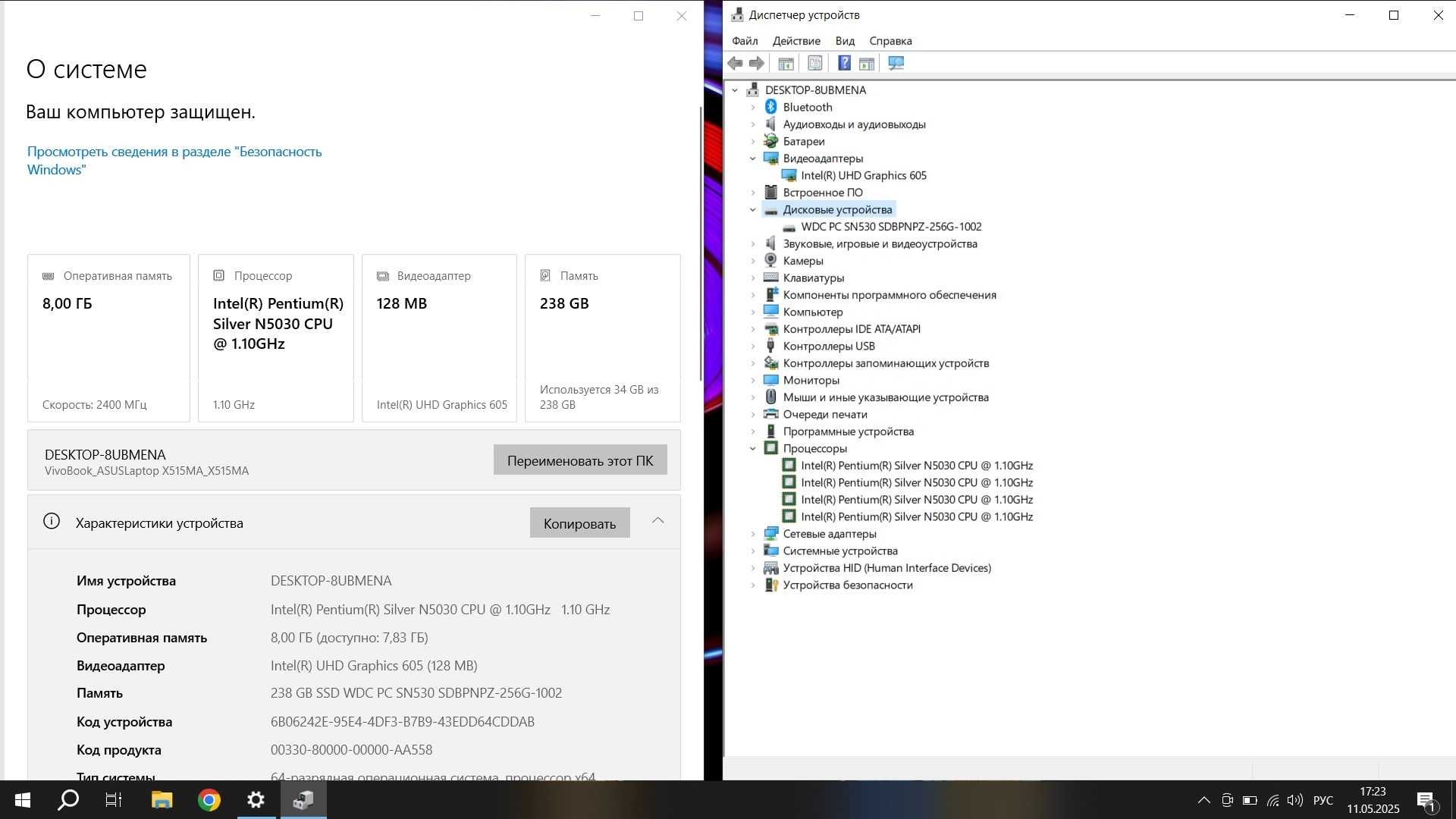Click the Help question-mark toolbar icon
Screen dimensions: 1456x819
(x=844, y=64)
